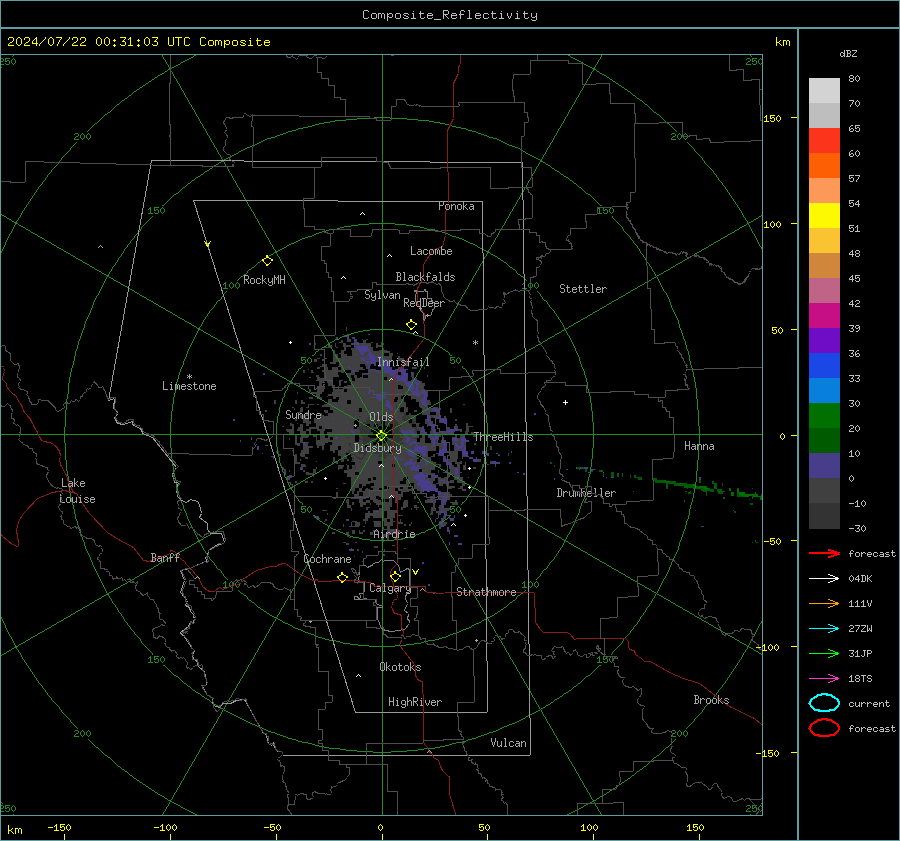Click the Strathmore label
The width and height of the screenshot is (900, 841).
click(486, 592)
